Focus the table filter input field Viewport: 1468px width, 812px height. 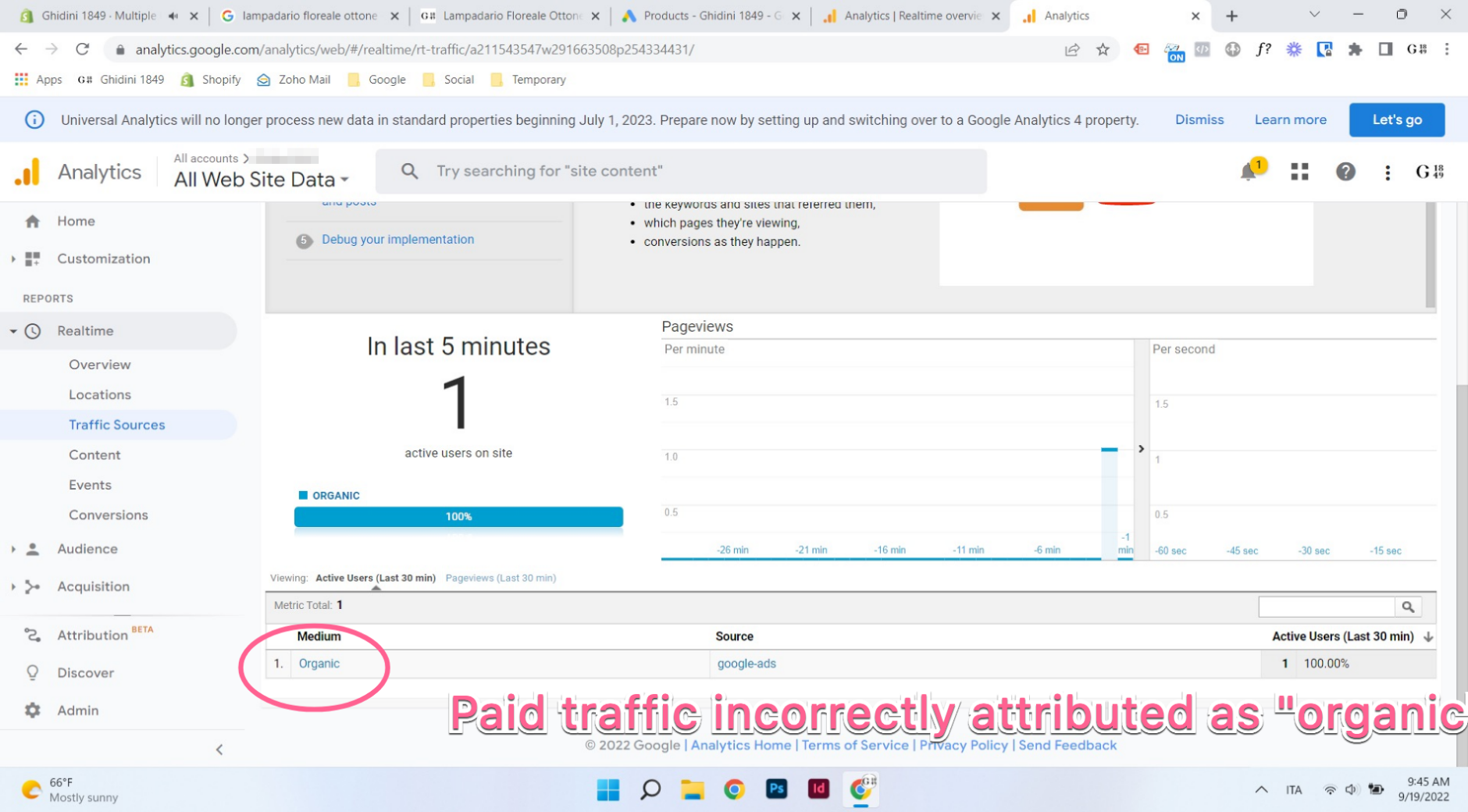[1327, 607]
